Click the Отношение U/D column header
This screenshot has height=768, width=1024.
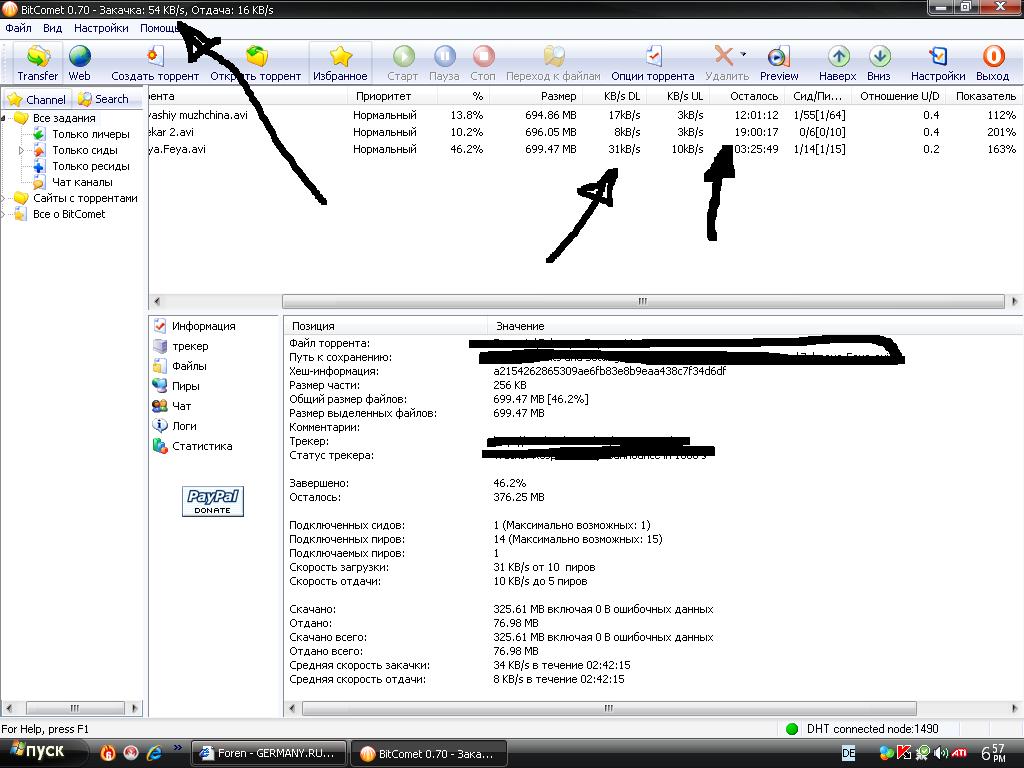pyautogui.click(x=899, y=96)
